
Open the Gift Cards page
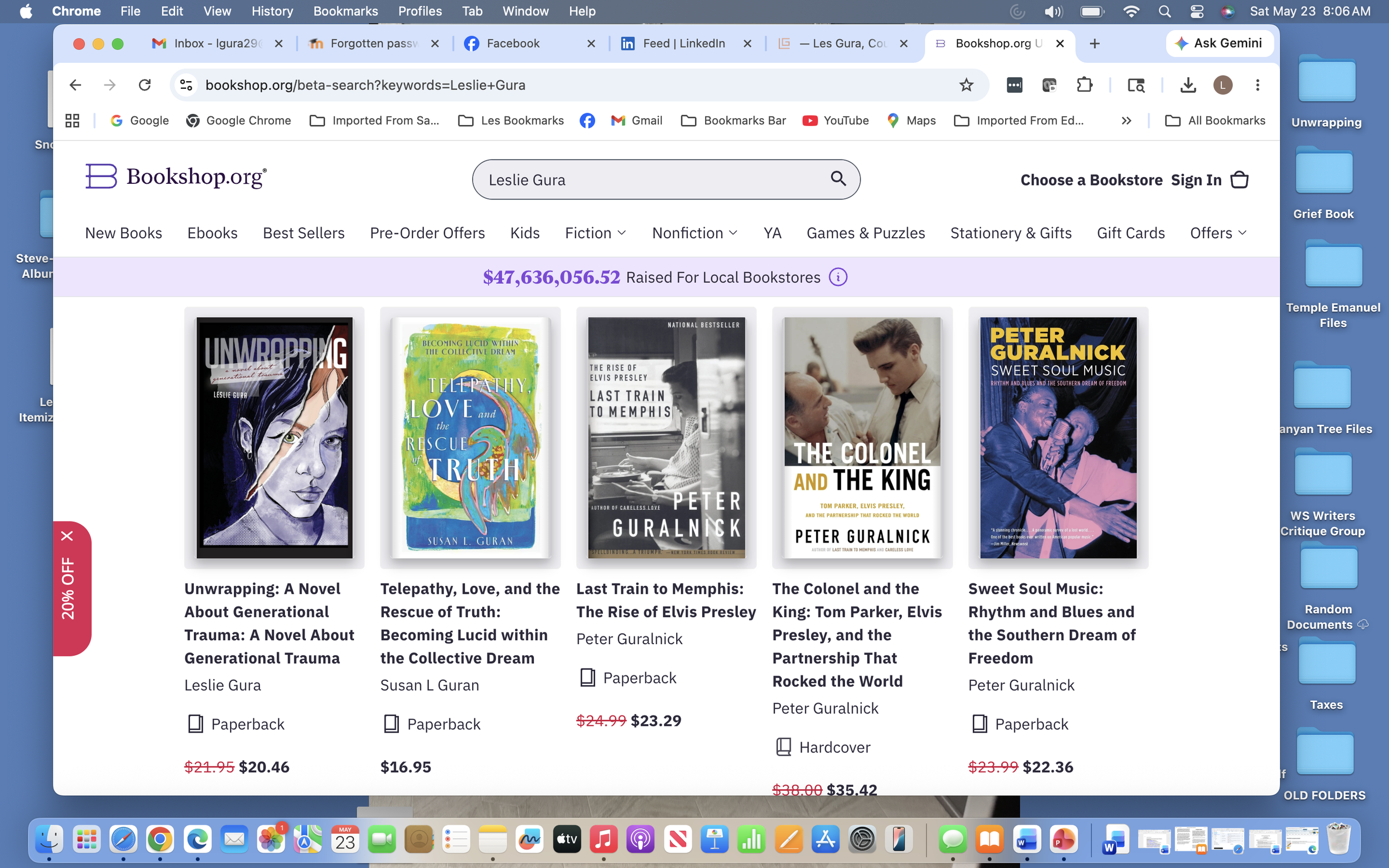pyautogui.click(x=1131, y=233)
